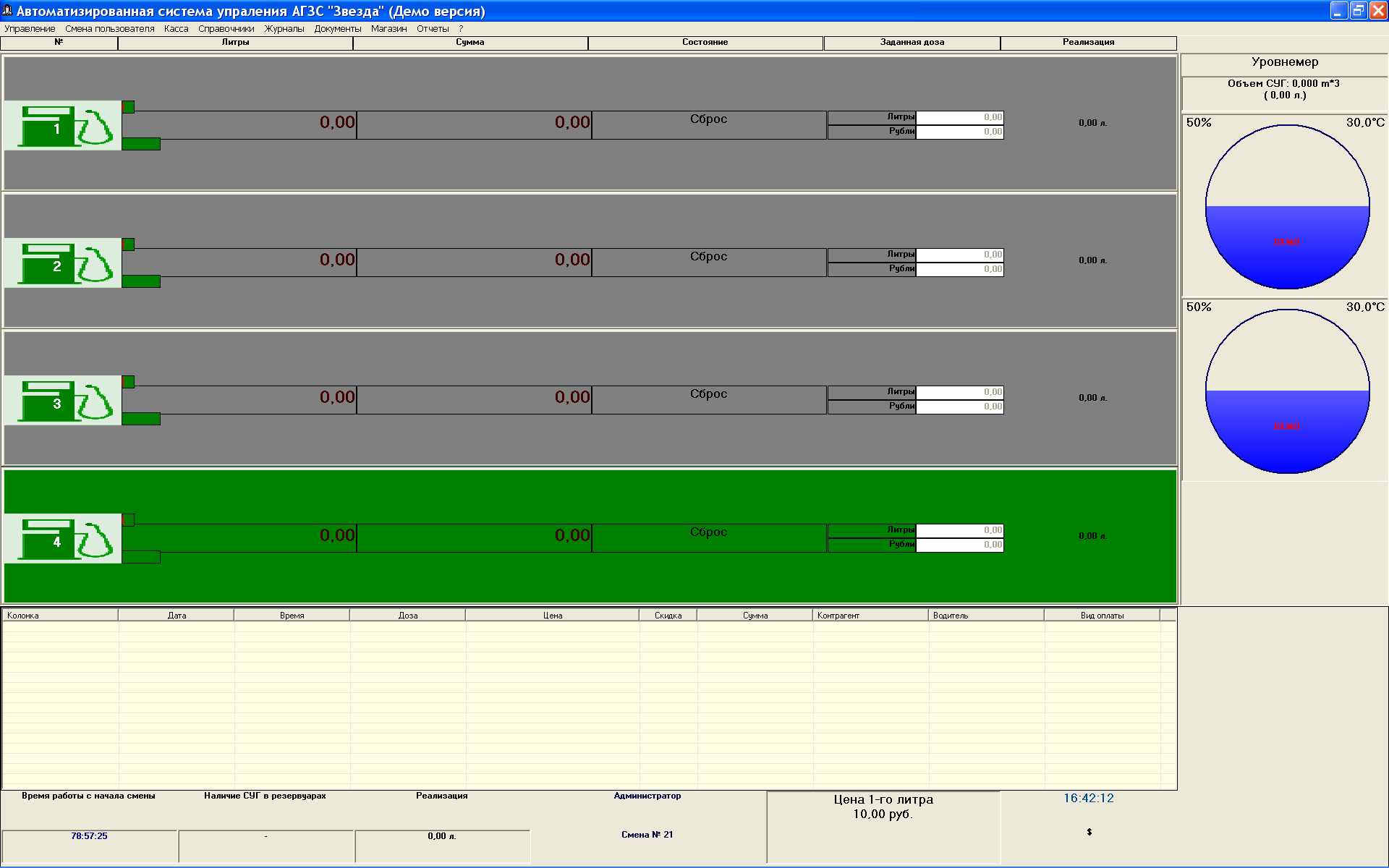Select fuel pump number 4 icon

point(62,539)
